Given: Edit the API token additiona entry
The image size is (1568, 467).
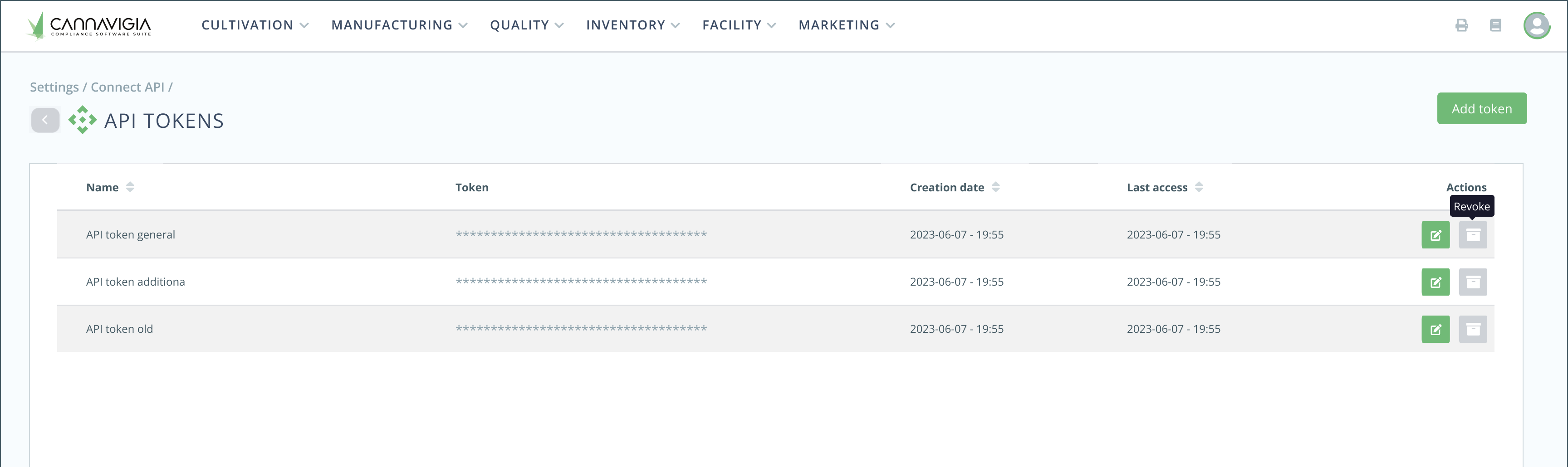Looking at the screenshot, I should pyautogui.click(x=1436, y=282).
